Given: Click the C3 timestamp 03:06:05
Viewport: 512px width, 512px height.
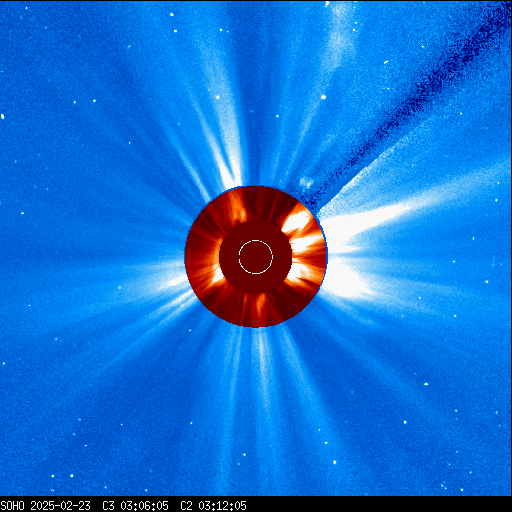Looking at the screenshot, I should [144, 506].
